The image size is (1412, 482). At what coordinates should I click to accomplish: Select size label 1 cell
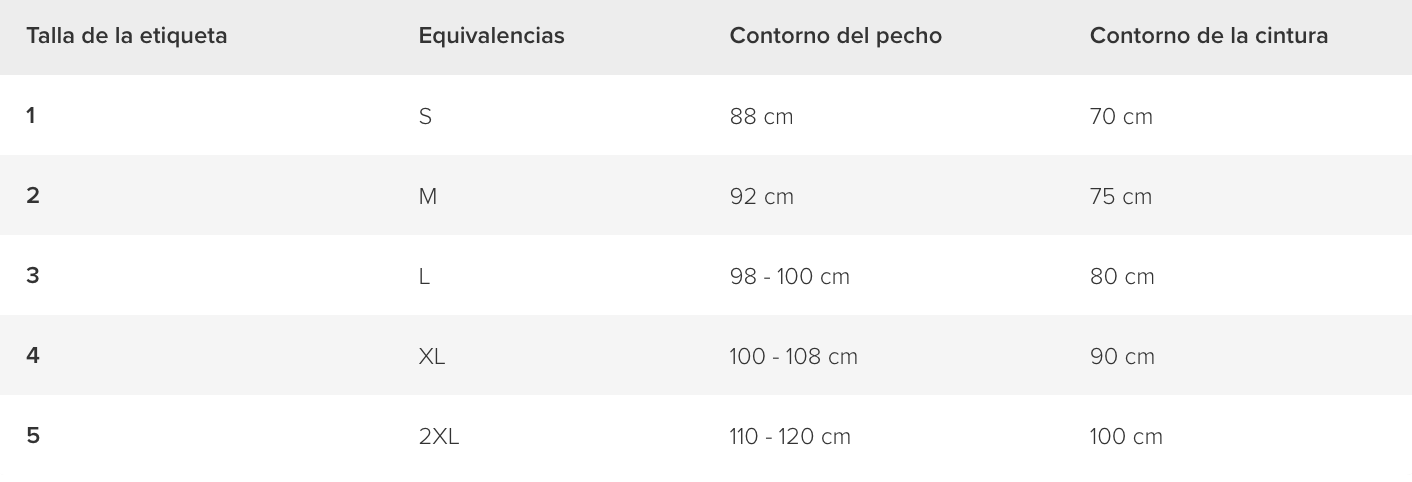[x=31, y=116]
